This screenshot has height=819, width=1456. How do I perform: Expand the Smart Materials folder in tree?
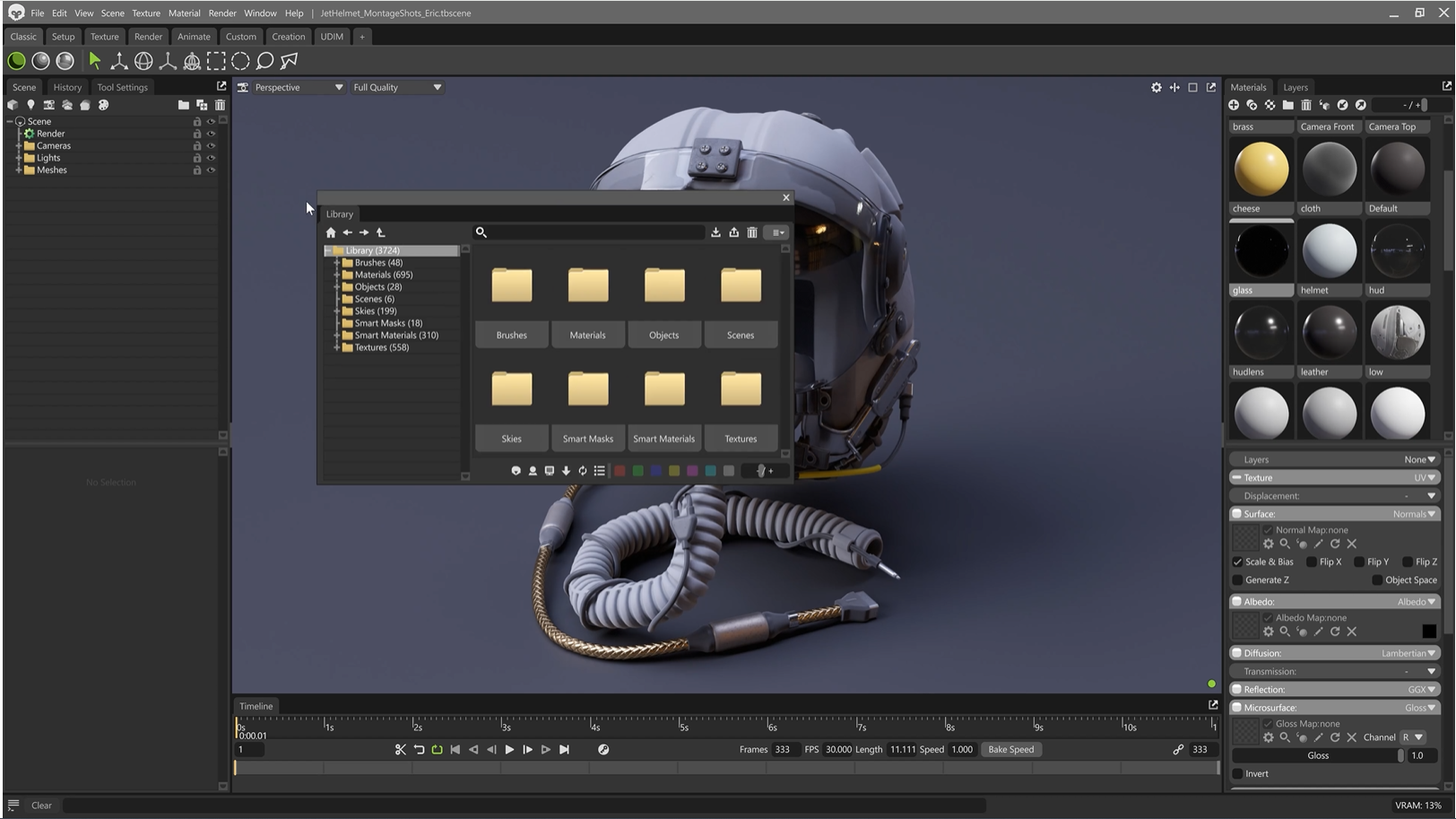pyautogui.click(x=337, y=335)
